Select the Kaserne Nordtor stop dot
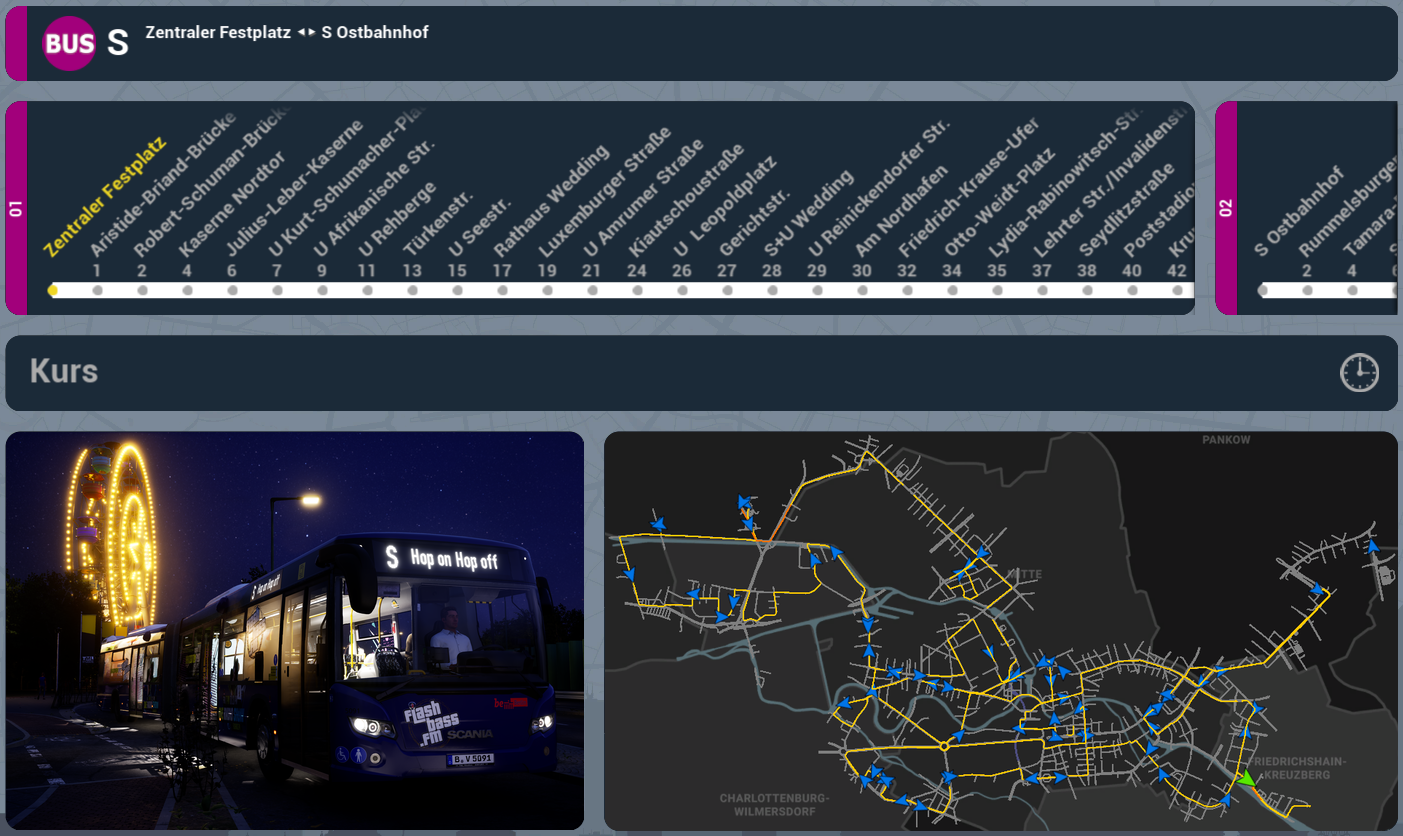1403x836 pixels. pos(187,290)
